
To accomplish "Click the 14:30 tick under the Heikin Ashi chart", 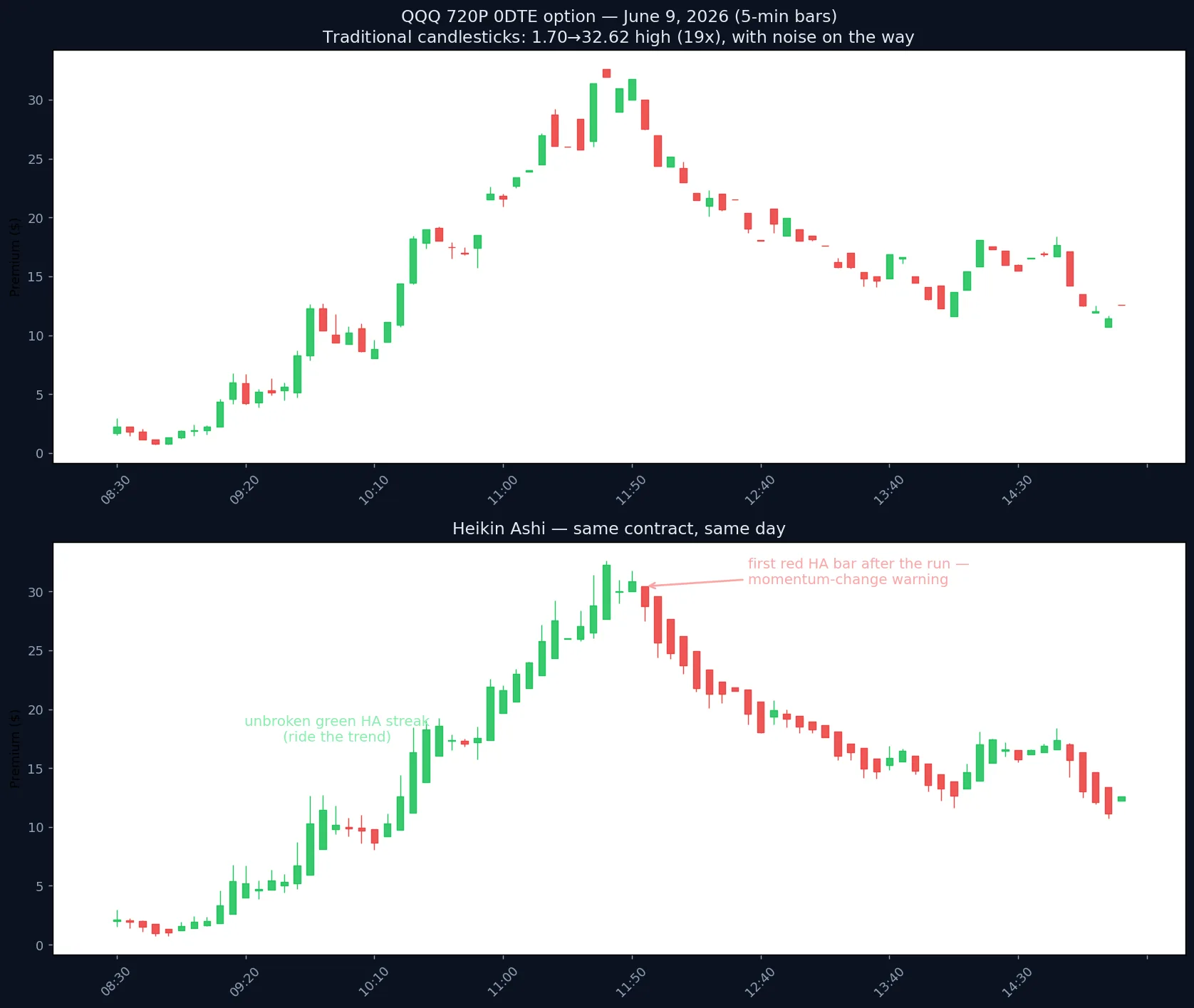I will [1017, 982].
